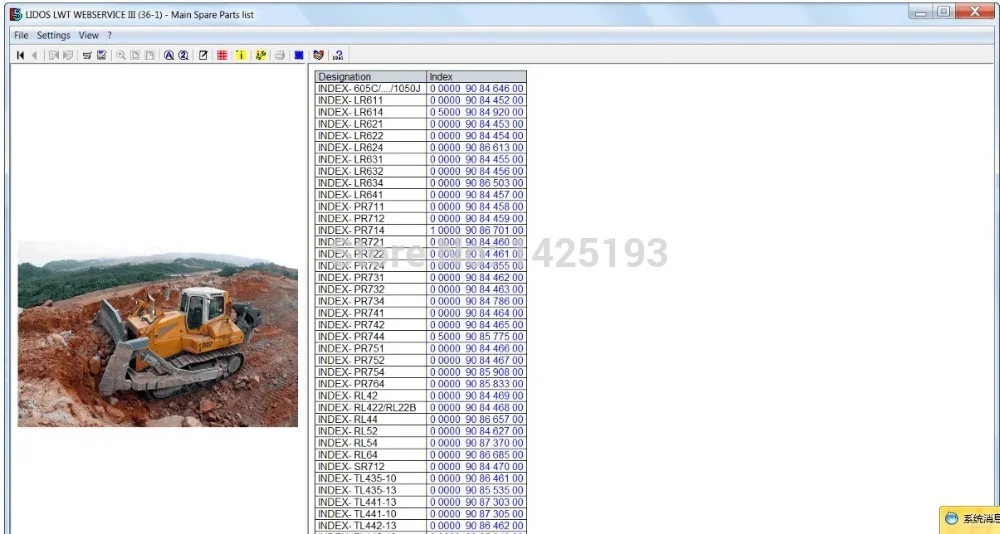
Task: Click the help question mark toolbar icon
Action: coord(338,56)
